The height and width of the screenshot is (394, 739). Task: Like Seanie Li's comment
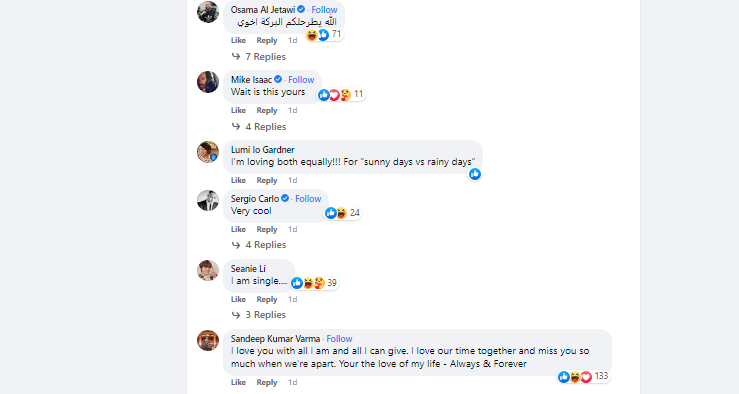[x=238, y=299]
